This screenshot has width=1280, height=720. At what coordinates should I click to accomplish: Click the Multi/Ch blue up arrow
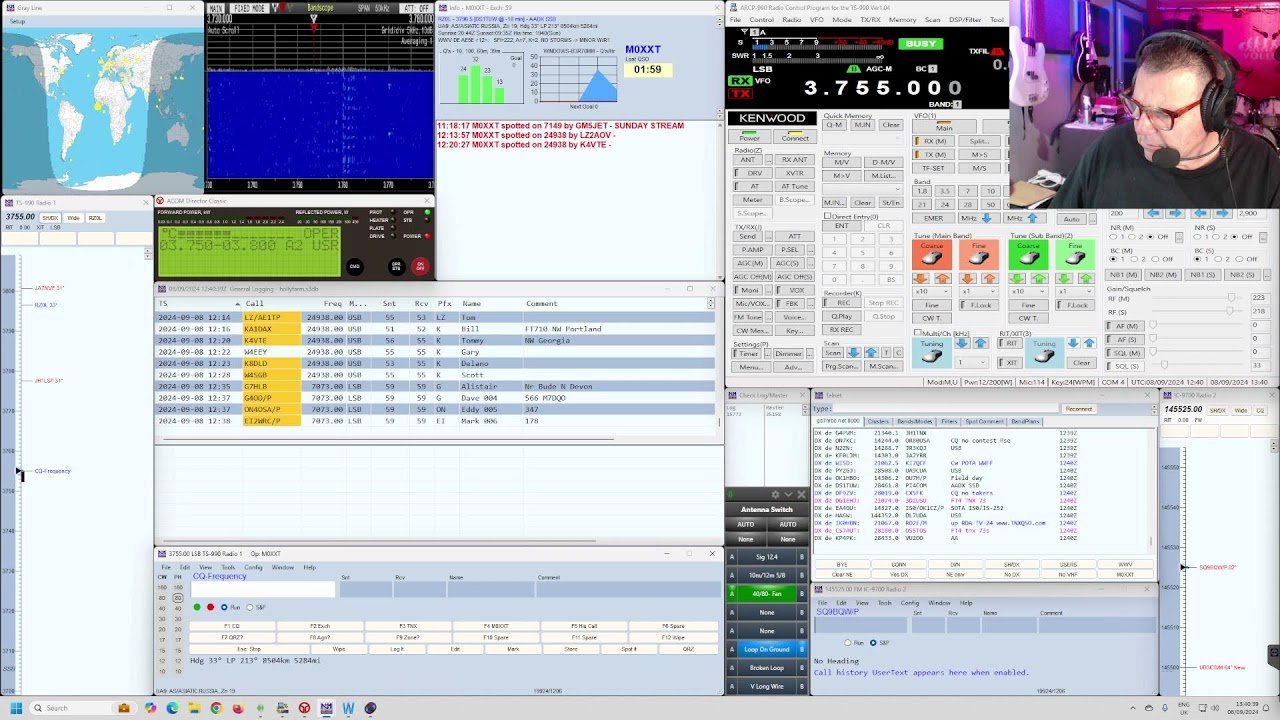981,343
